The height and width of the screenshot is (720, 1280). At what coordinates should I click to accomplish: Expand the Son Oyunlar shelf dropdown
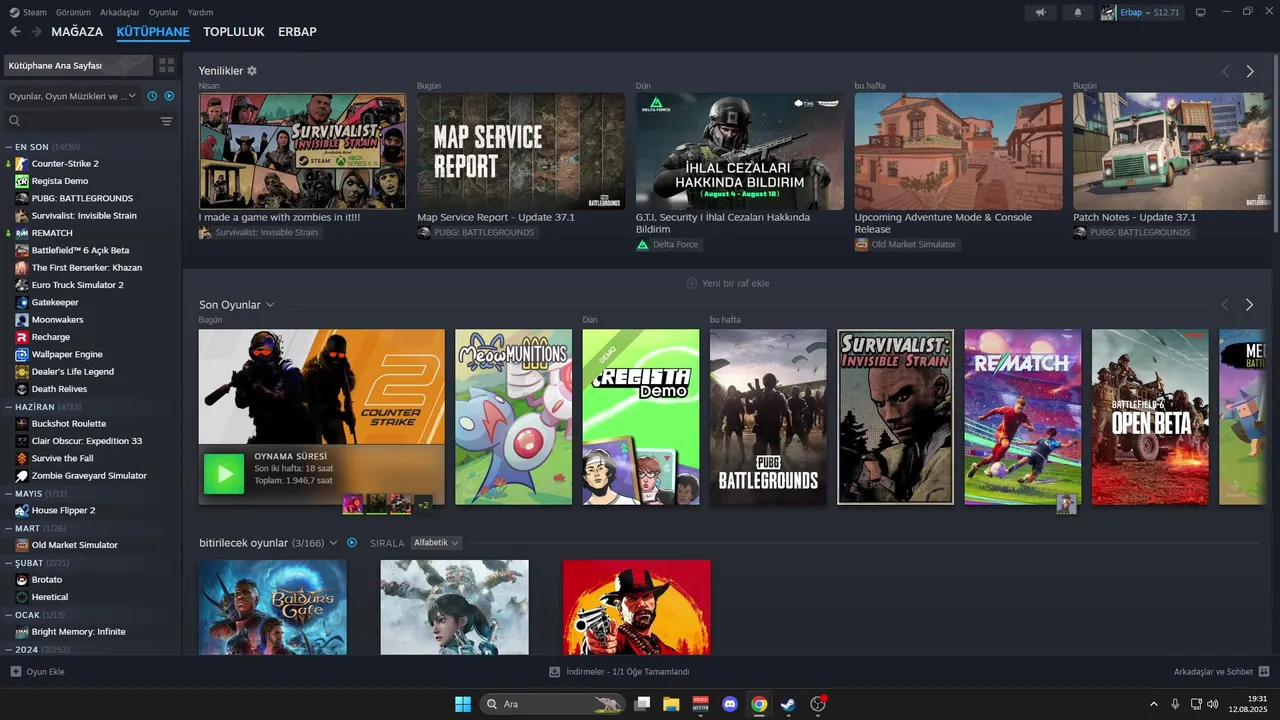pyautogui.click(x=270, y=305)
